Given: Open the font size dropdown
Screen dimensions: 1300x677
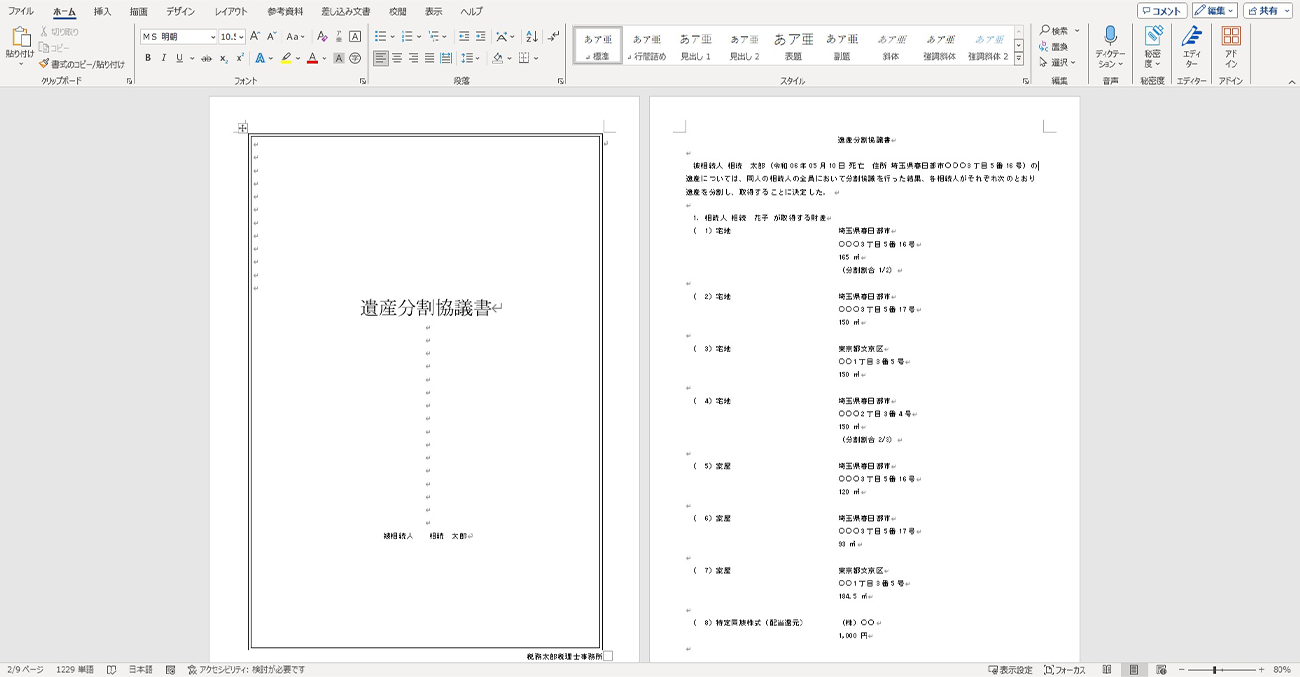Looking at the screenshot, I should point(241,37).
